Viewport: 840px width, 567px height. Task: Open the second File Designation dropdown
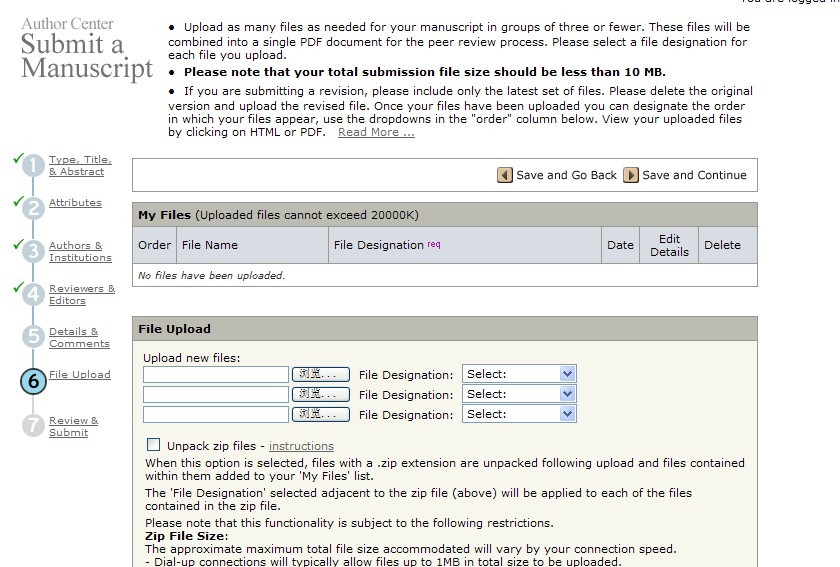click(x=519, y=394)
